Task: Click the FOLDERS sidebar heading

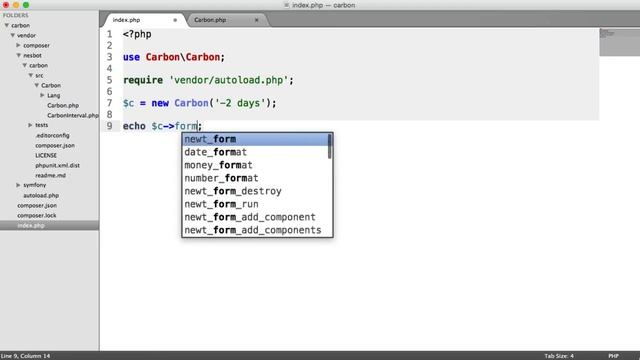Action: (x=16, y=16)
